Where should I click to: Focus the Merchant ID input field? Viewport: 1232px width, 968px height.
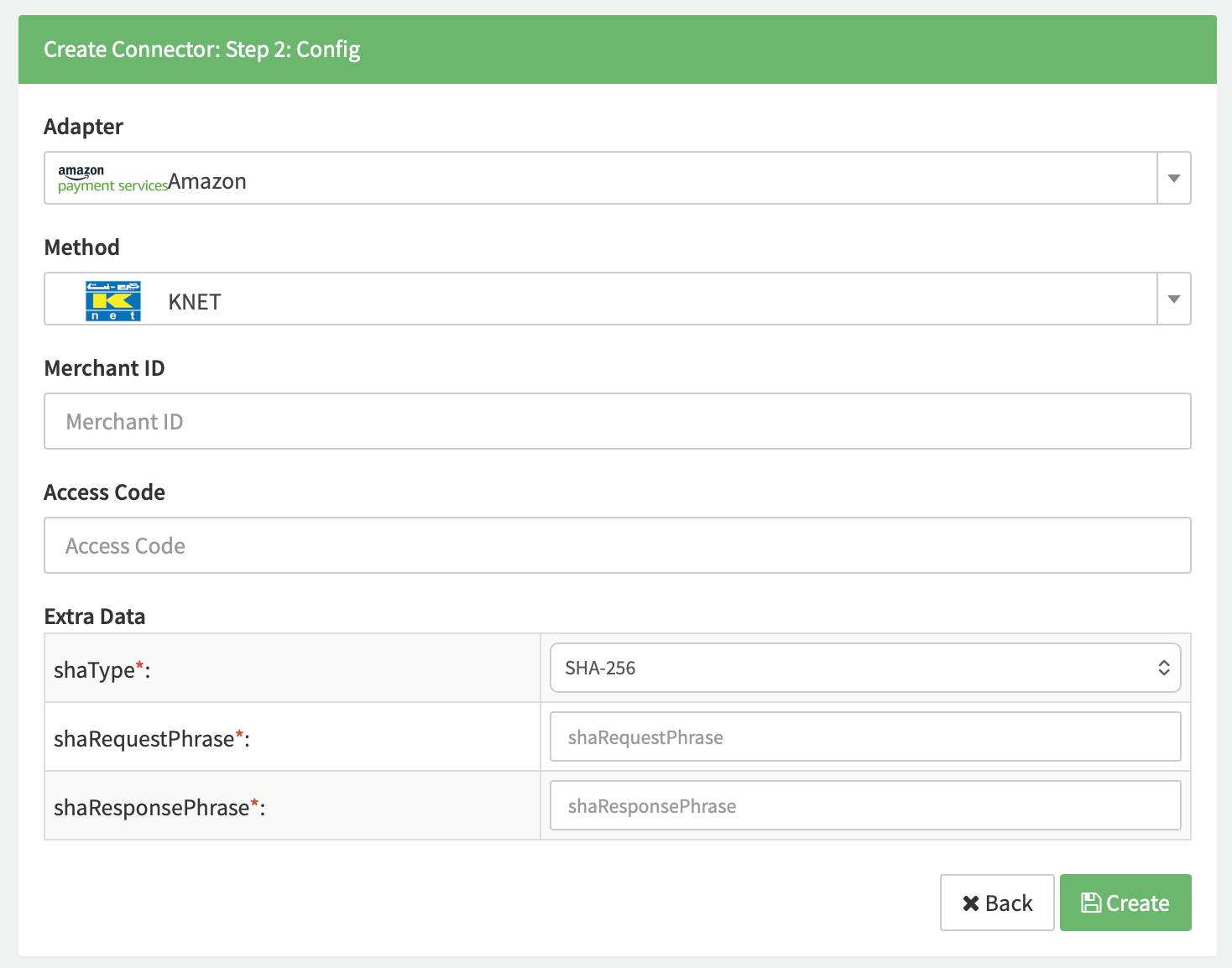pyautogui.click(x=617, y=421)
